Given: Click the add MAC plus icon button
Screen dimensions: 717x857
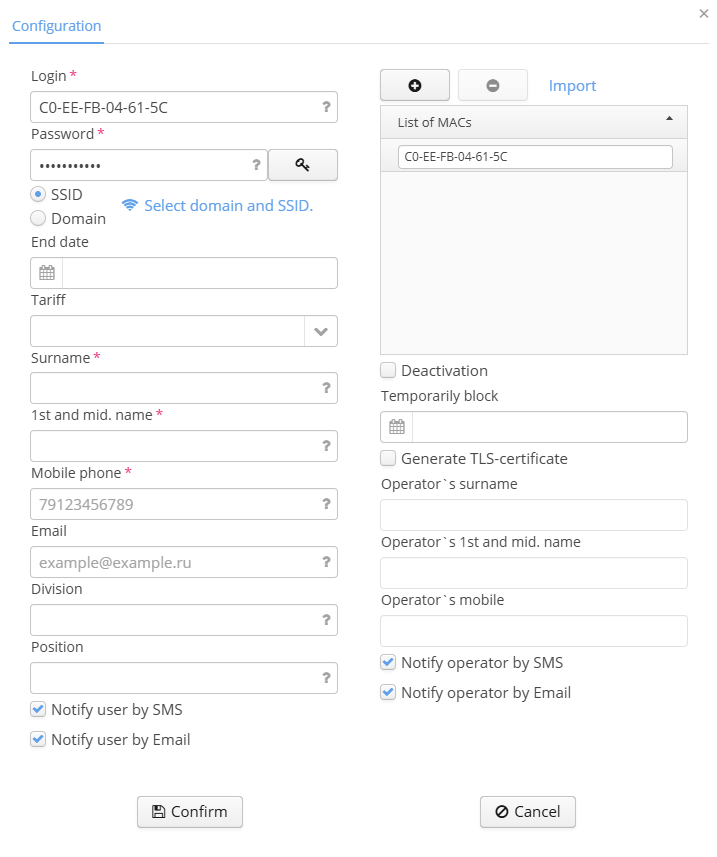Looking at the screenshot, I should (415, 85).
